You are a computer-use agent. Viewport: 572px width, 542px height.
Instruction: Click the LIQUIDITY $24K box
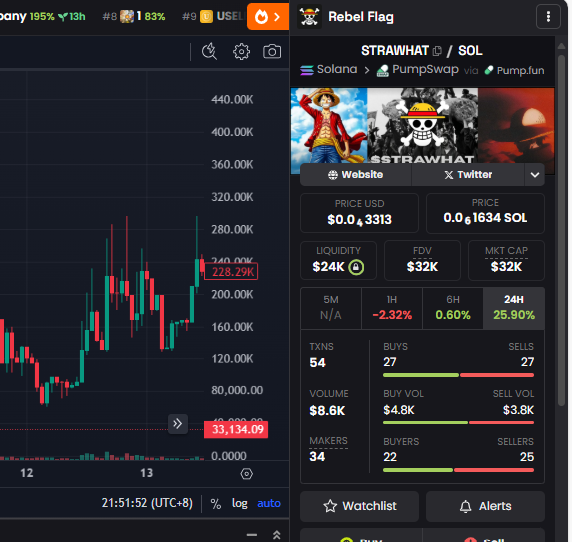coord(338,260)
